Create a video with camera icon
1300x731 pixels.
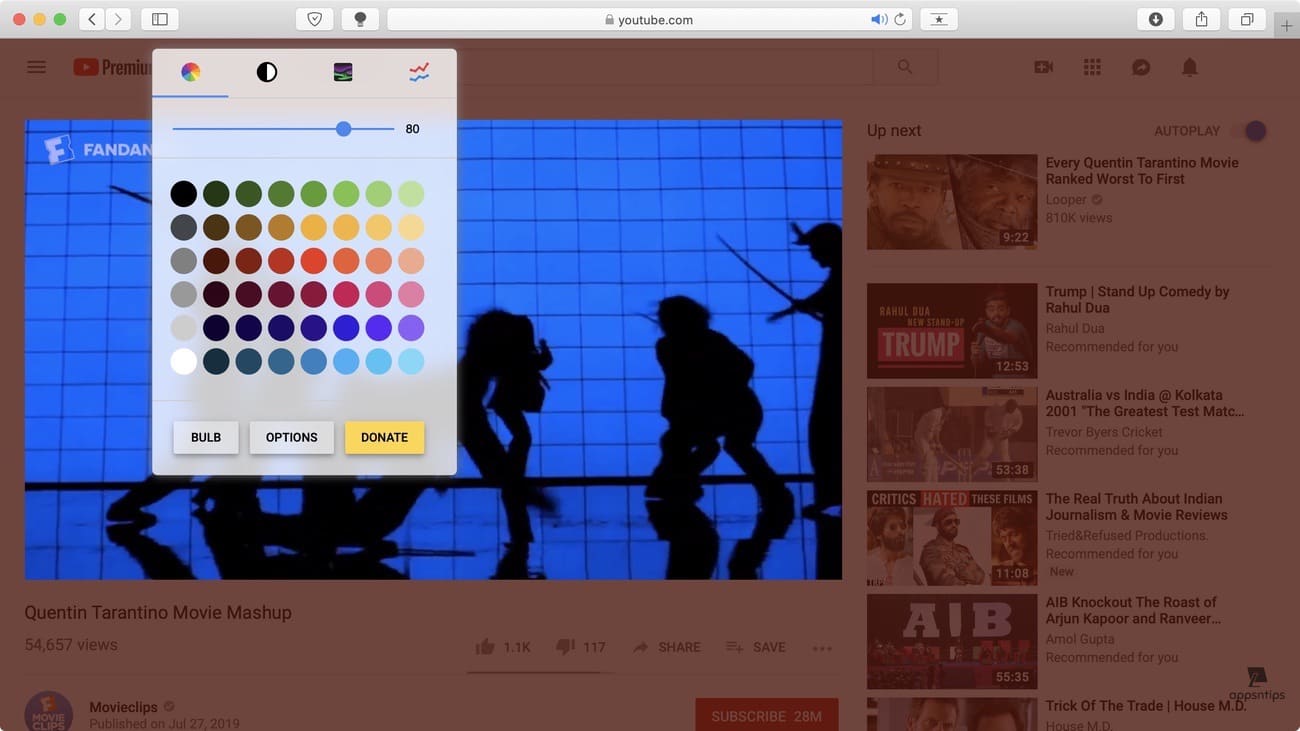pos(1044,67)
